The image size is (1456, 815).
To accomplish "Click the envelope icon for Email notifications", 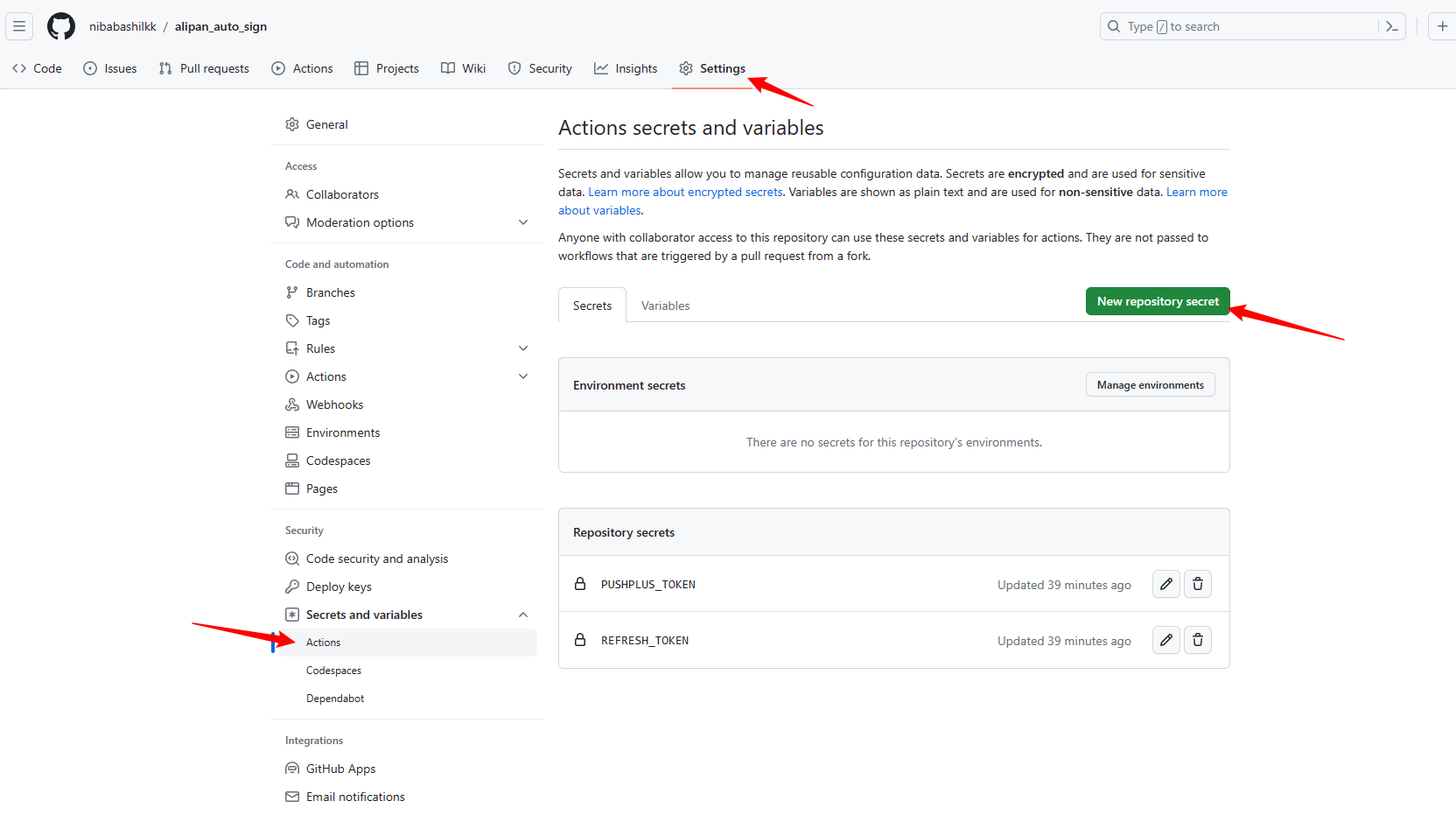I will coord(292,797).
